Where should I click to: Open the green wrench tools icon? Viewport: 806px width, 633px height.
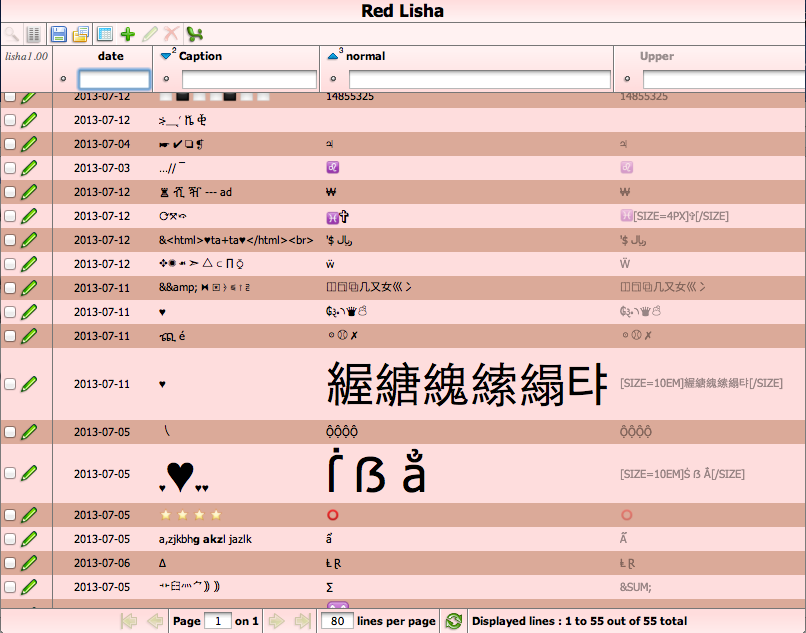[x=193, y=33]
